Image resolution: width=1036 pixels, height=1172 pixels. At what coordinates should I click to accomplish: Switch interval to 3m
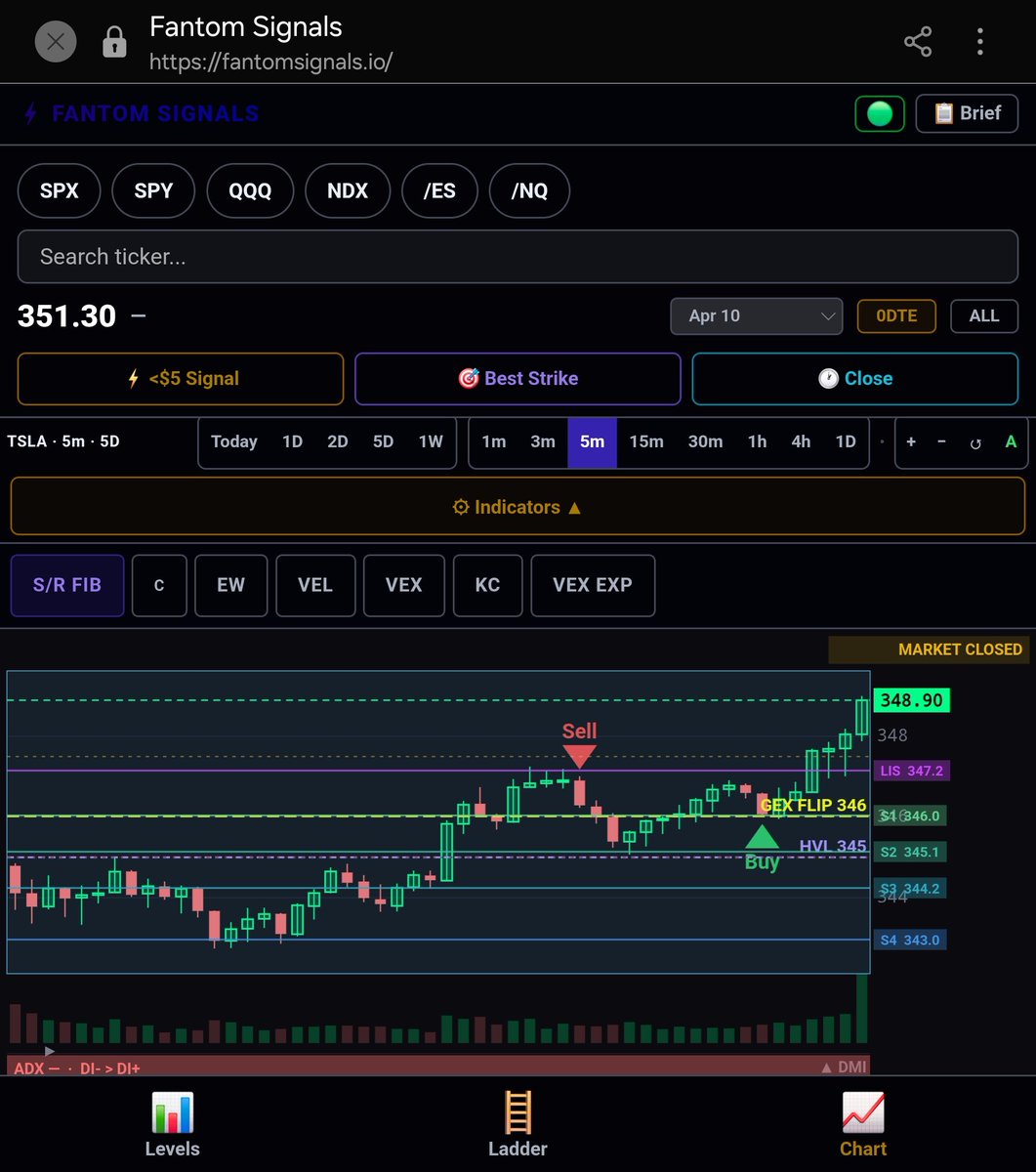543,441
